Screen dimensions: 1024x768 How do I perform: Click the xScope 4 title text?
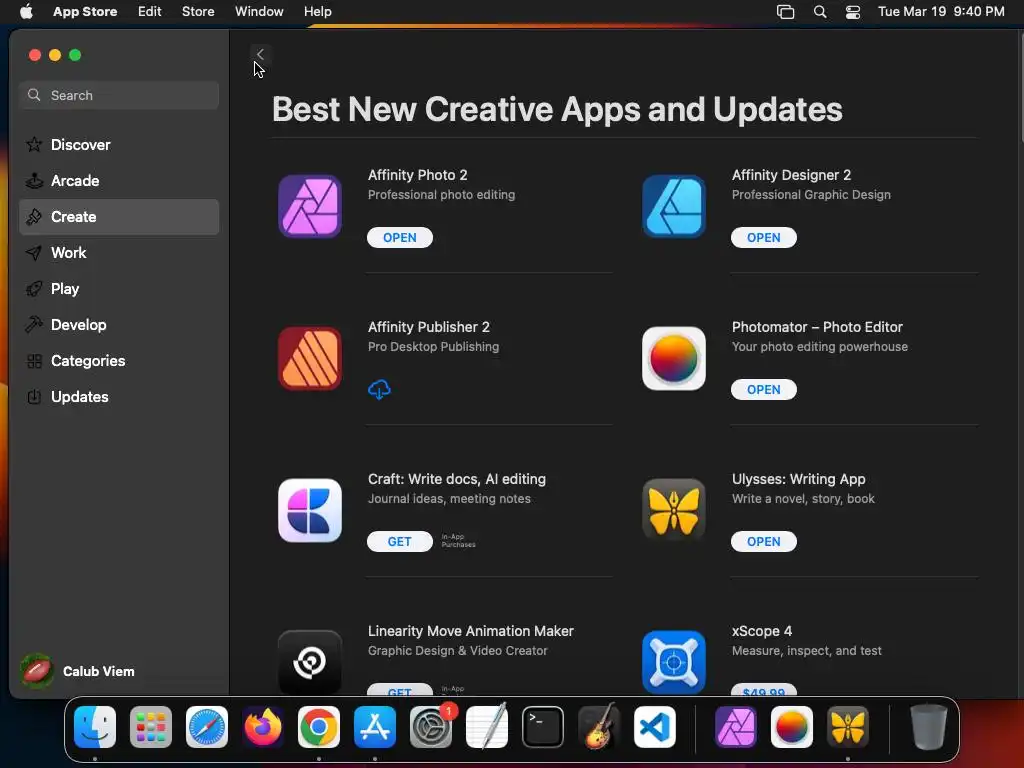point(761,632)
